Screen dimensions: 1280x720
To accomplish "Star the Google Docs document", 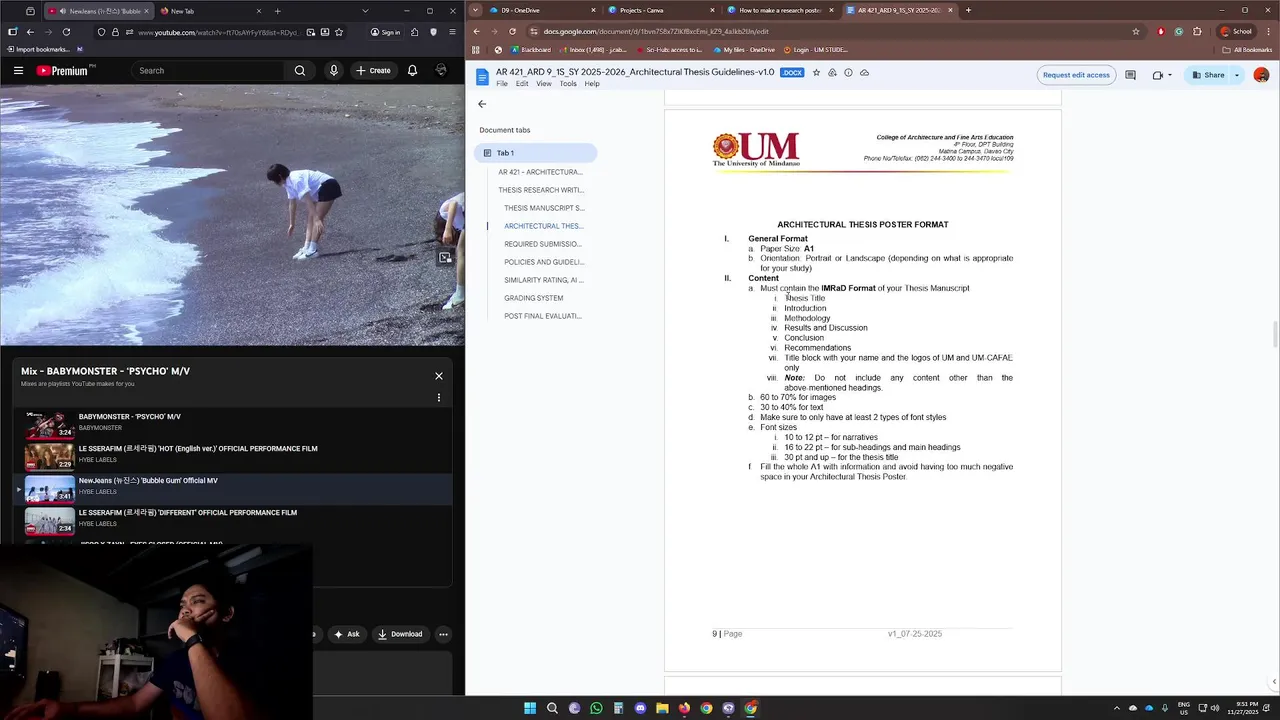I will tap(817, 73).
